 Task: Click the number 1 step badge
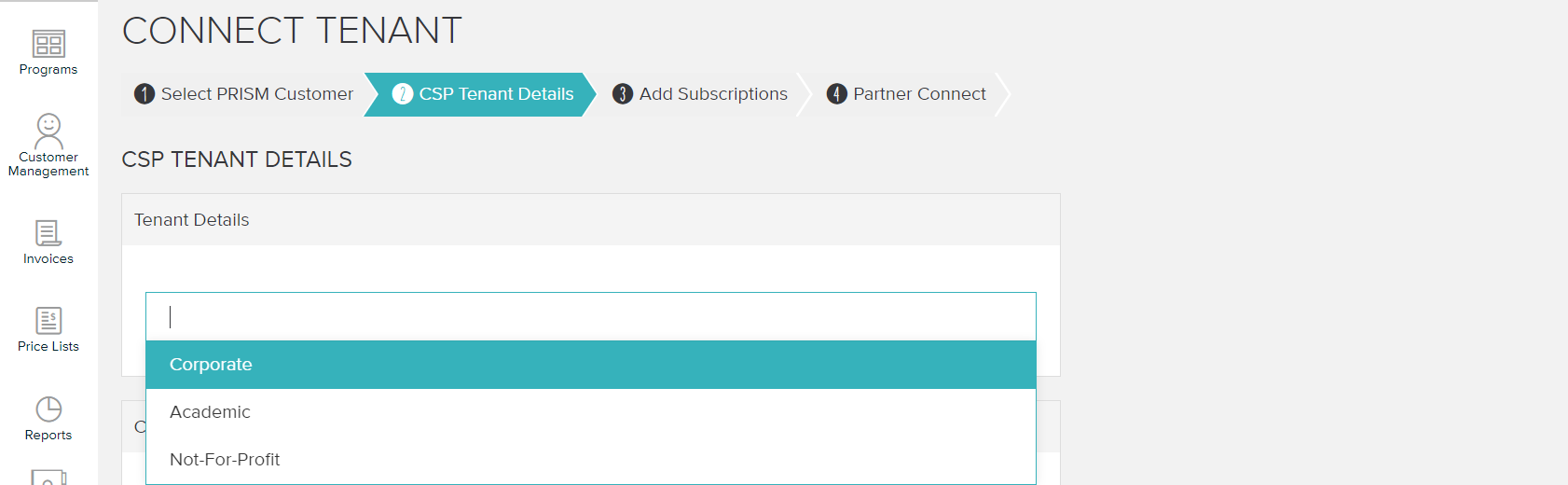(x=144, y=94)
